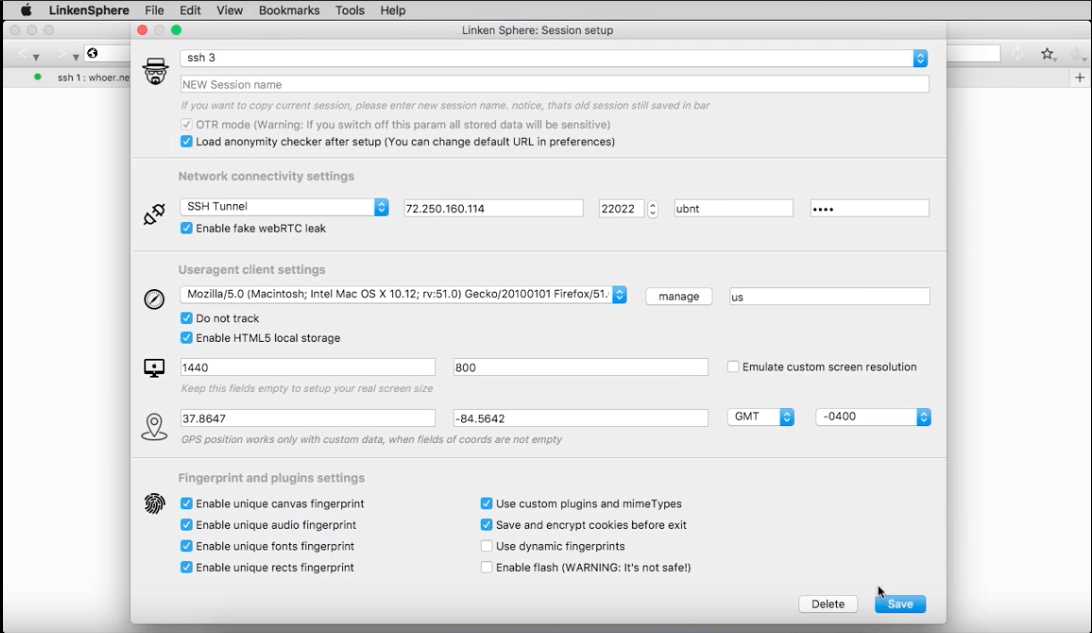Click the masked hacker avatar session icon
The width and height of the screenshot is (1092, 633).
click(x=155, y=71)
